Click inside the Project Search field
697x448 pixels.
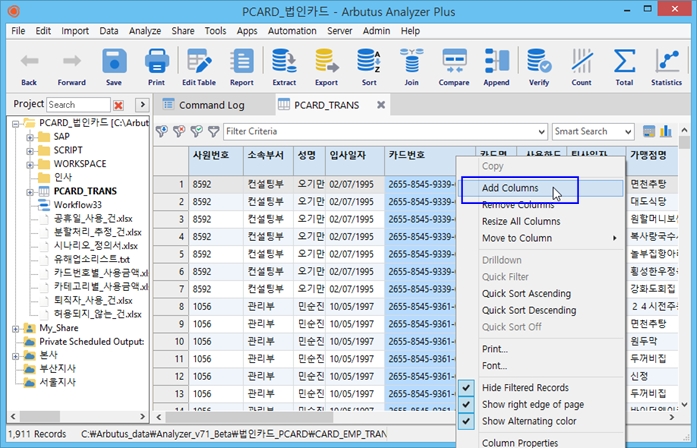[x=78, y=105]
